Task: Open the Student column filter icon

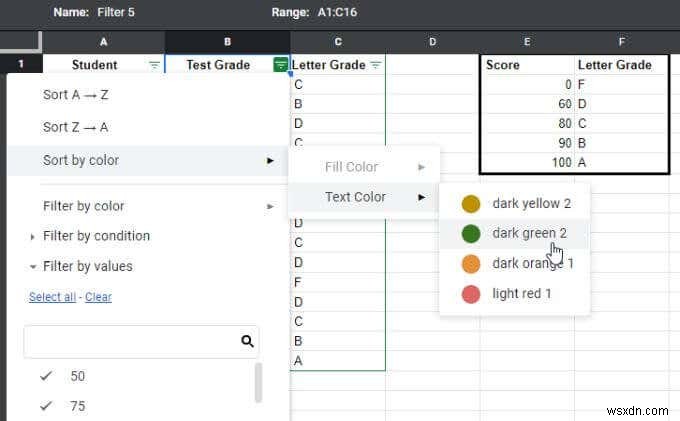Action: [x=154, y=65]
